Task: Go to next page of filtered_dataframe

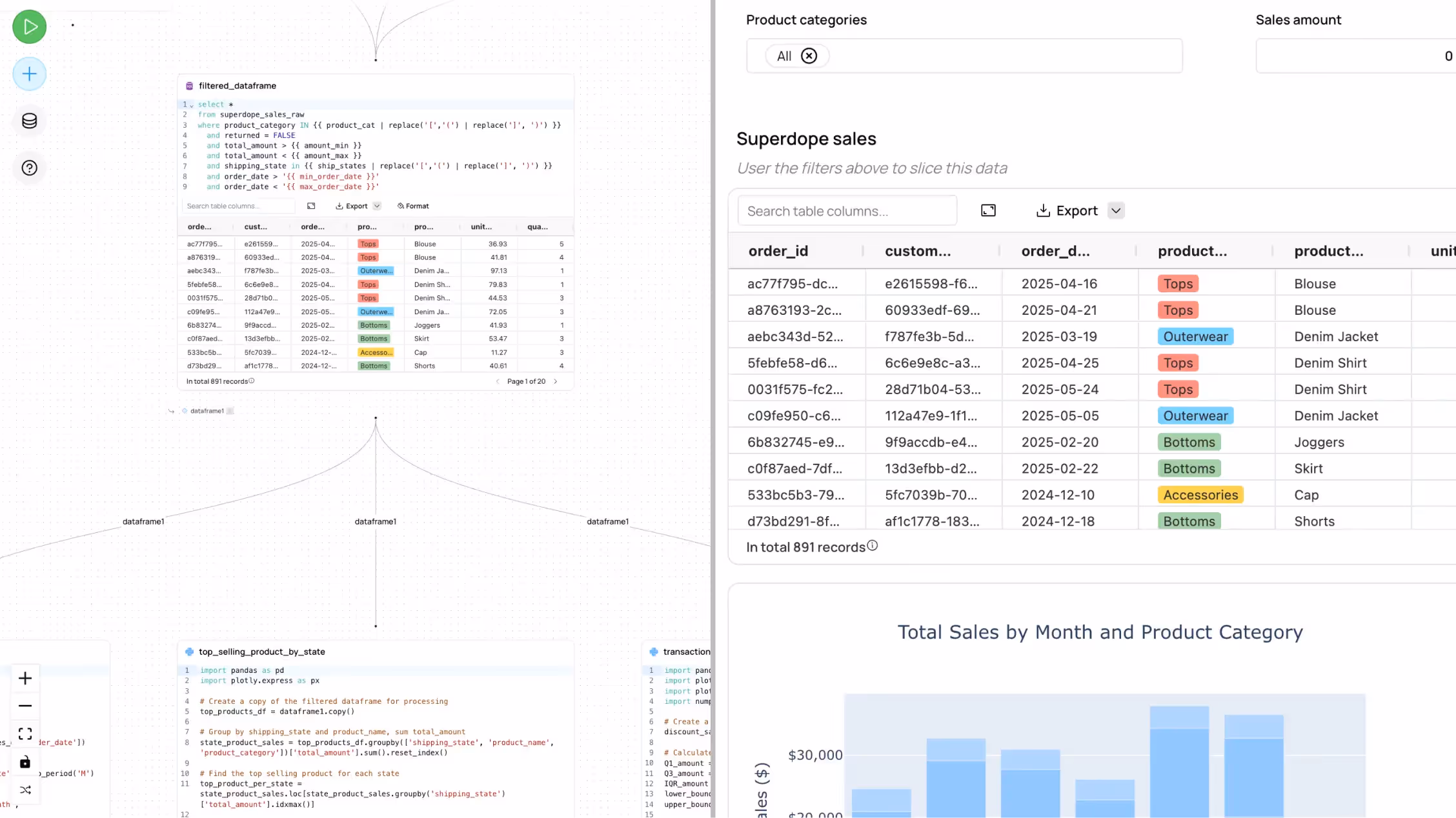Action: 555,381
